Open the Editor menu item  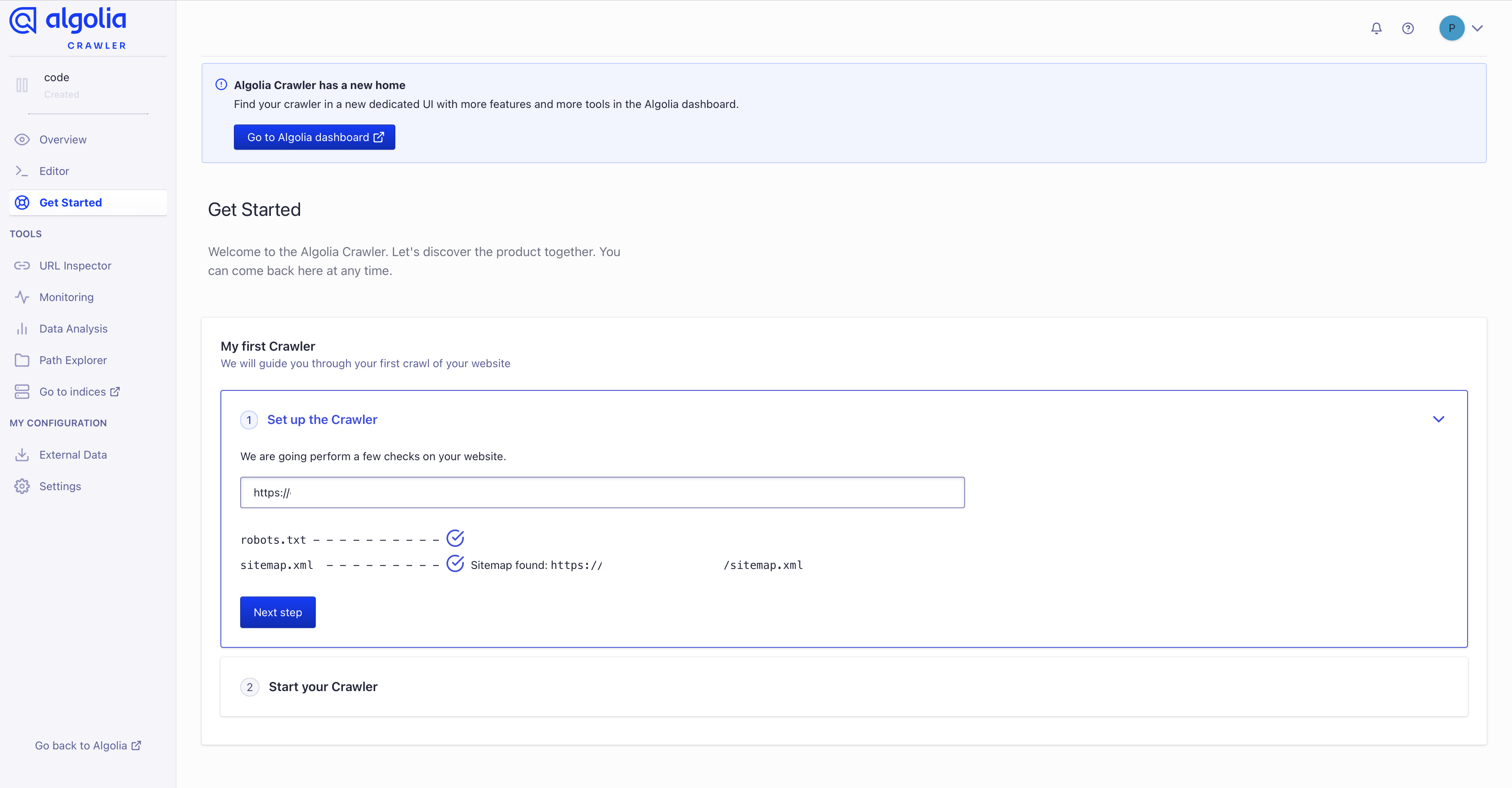click(54, 171)
